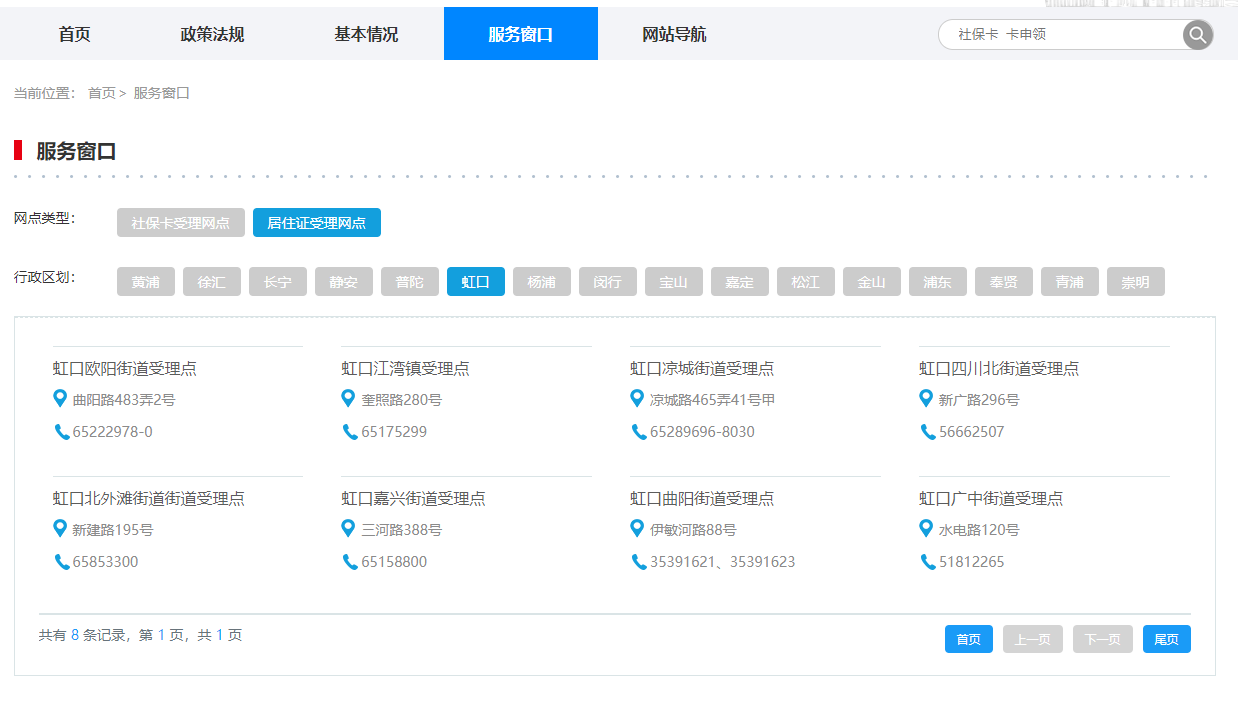Viewport: 1238px width, 708px height.
Task: Open the 基本情况 navigation tab
Action: pos(366,34)
